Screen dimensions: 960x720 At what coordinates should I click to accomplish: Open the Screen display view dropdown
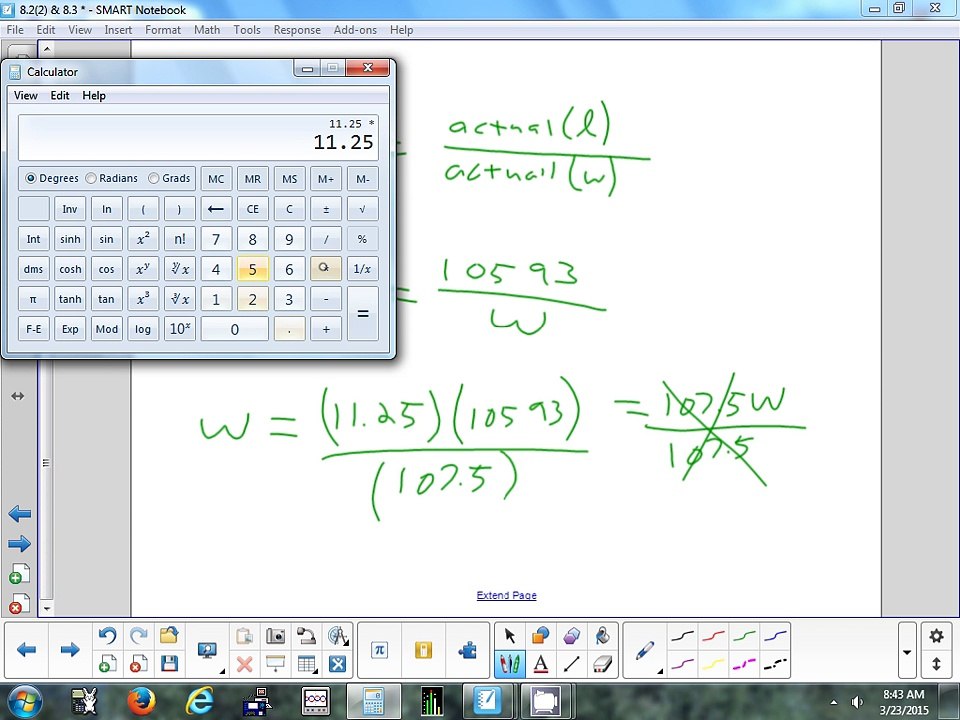click(x=208, y=650)
